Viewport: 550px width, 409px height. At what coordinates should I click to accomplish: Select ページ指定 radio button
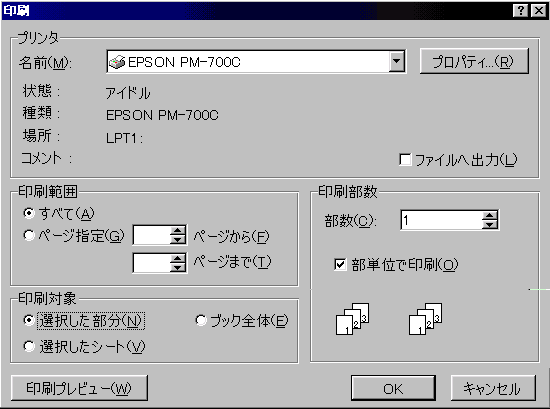pyautogui.click(x=29, y=235)
